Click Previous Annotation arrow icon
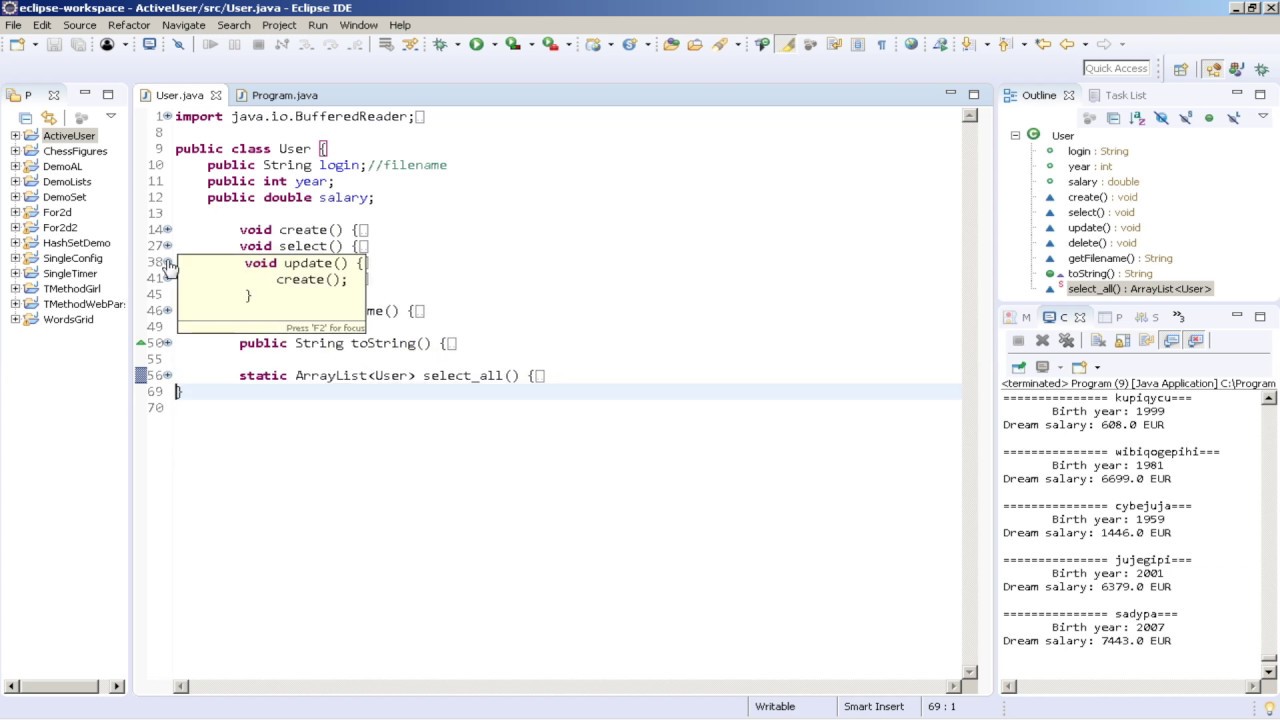This screenshot has width=1280, height=720. point(1006,44)
